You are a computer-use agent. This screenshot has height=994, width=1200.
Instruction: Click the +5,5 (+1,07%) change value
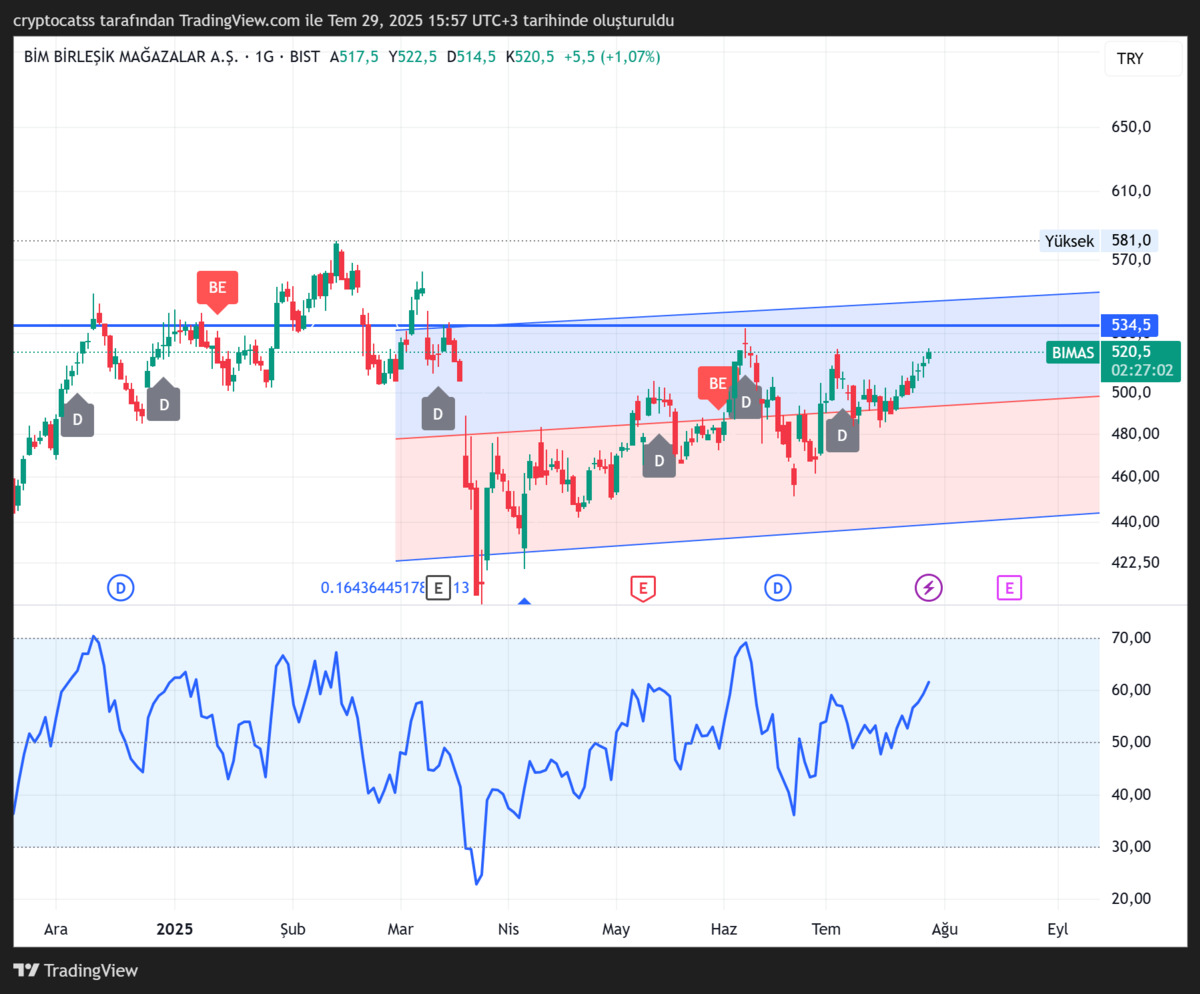pos(612,58)
